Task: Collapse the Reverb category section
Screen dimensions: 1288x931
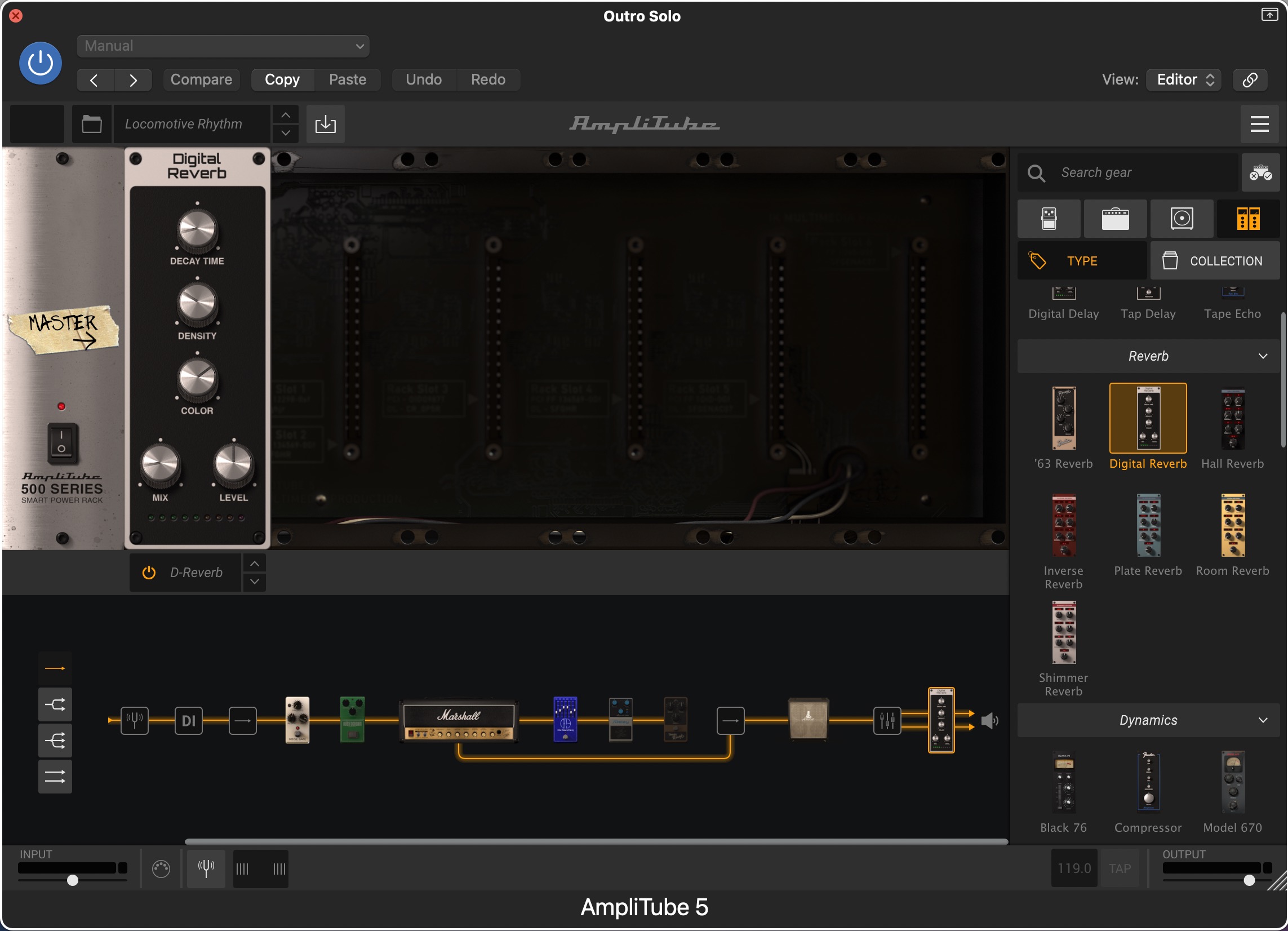Action: (x=1148, y=356)
